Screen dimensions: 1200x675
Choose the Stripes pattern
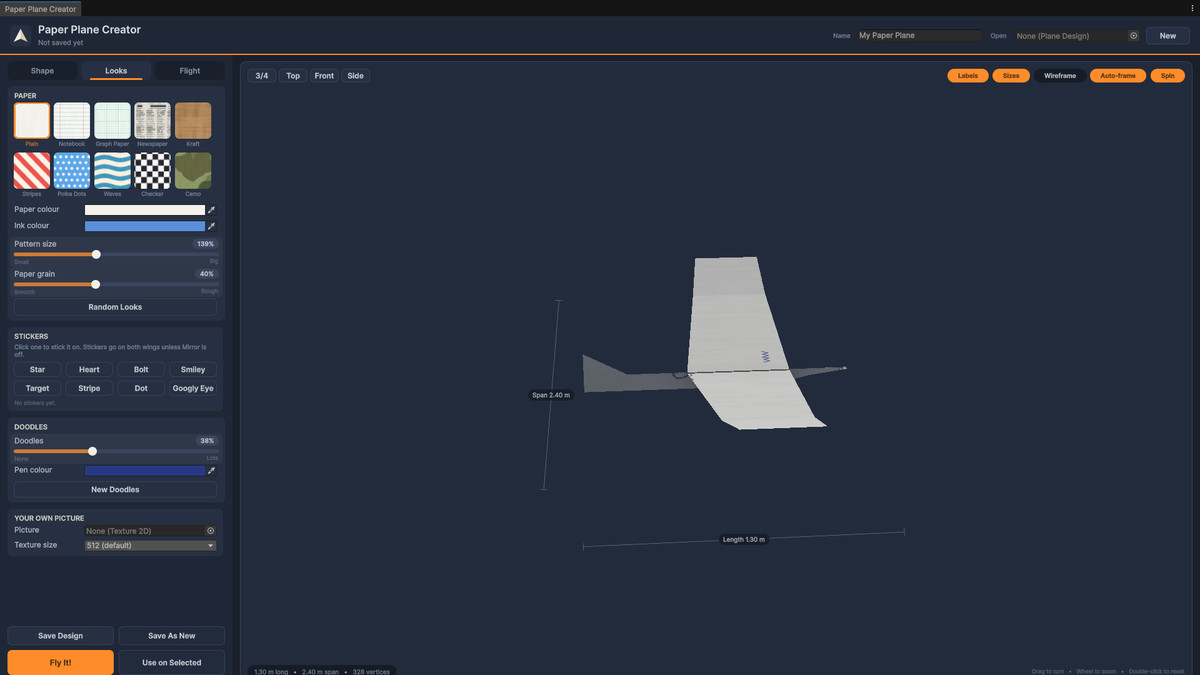click(x=32, y=171)
